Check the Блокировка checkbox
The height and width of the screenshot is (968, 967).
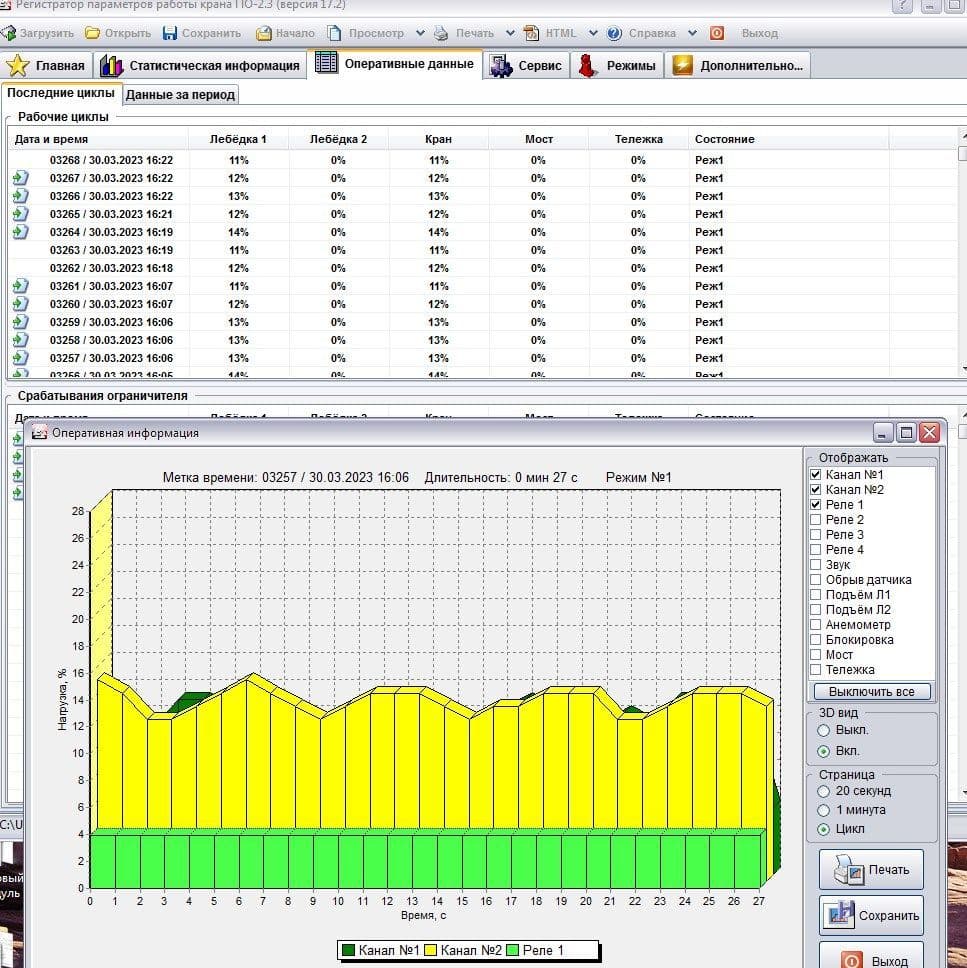click(x=815, y=640)
